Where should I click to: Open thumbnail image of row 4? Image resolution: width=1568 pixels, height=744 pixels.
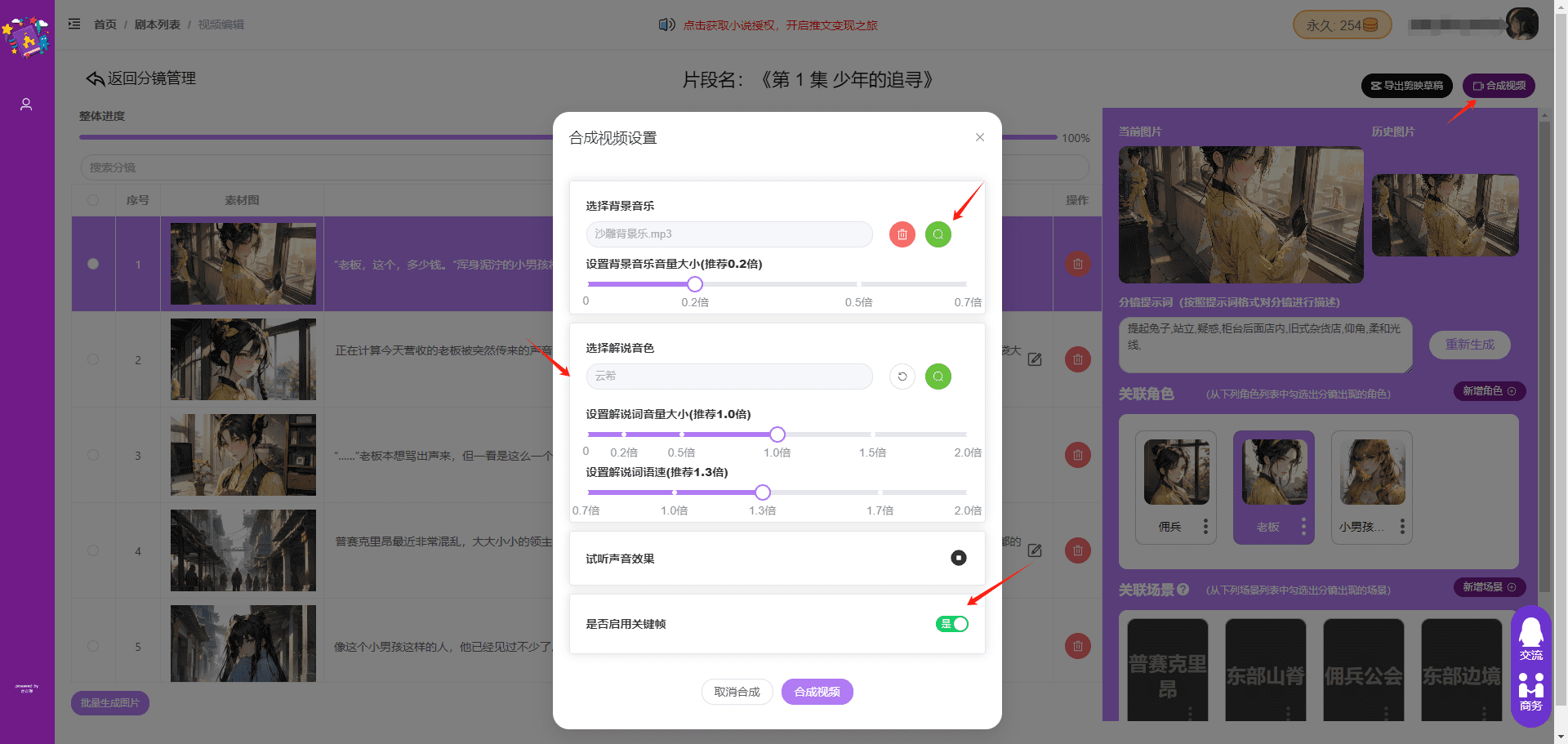tap(243, 550)
